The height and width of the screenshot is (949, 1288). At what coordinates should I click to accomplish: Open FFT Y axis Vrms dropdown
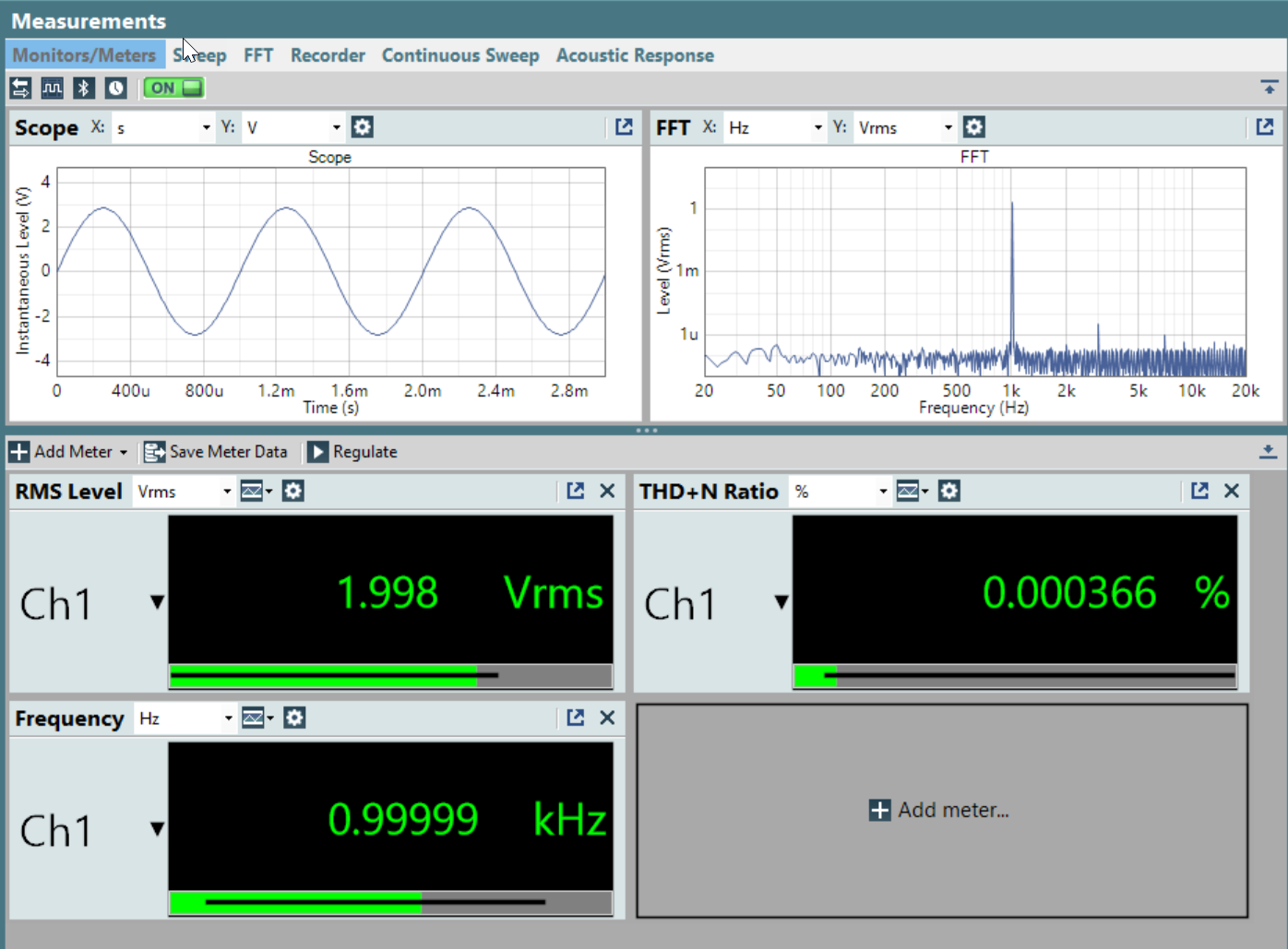pyautogui.click(x=905, y=128)
